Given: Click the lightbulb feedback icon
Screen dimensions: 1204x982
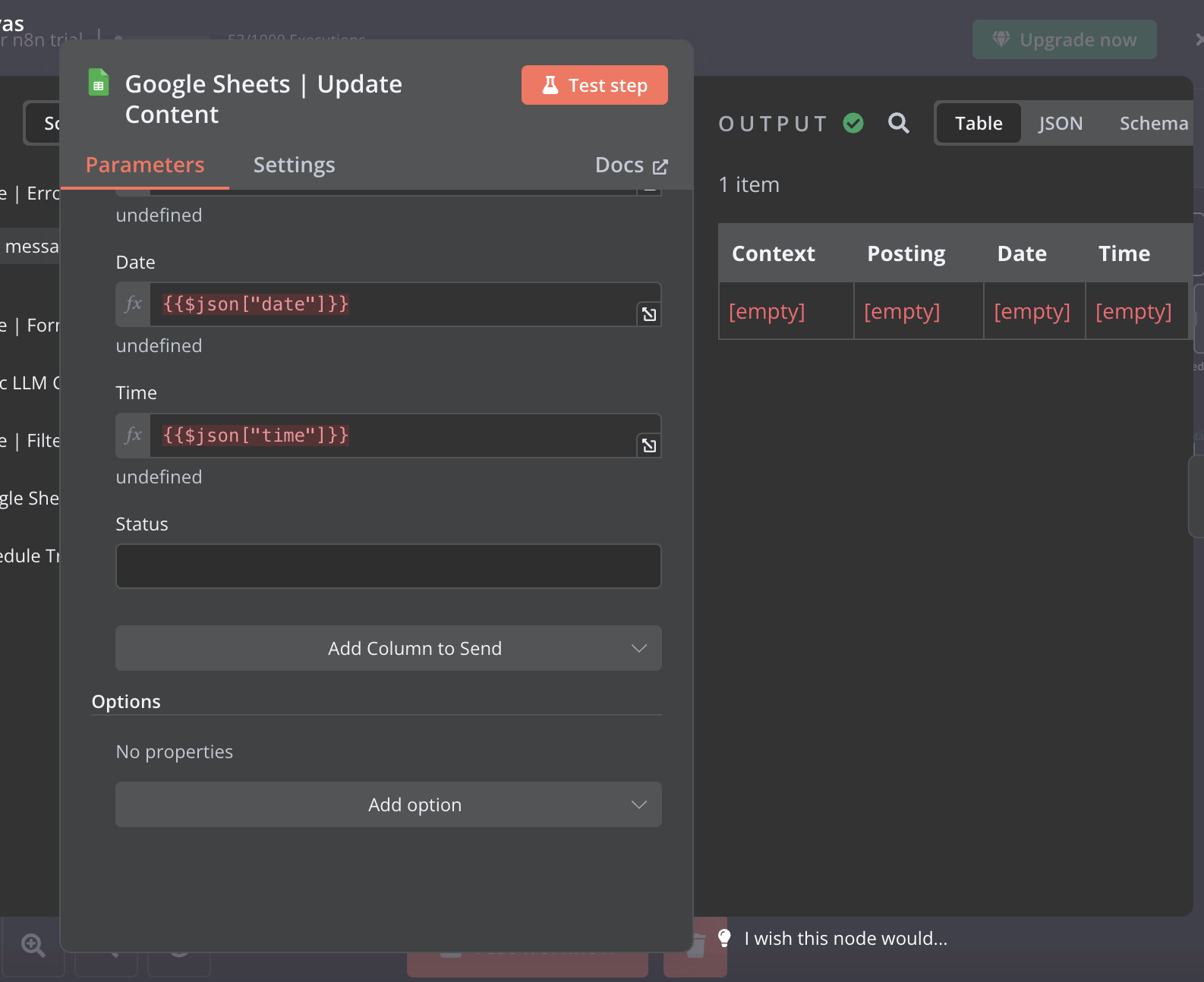Looking at the screenshot, I should coord(724,939).
